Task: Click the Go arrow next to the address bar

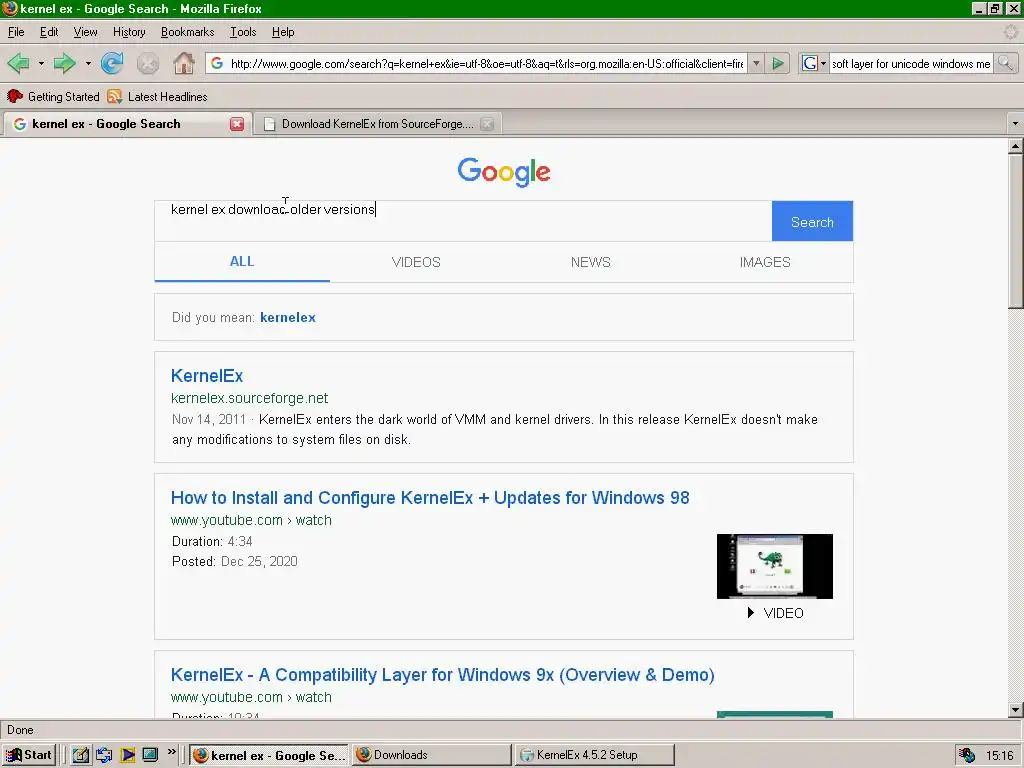Action: coord(778,63)
